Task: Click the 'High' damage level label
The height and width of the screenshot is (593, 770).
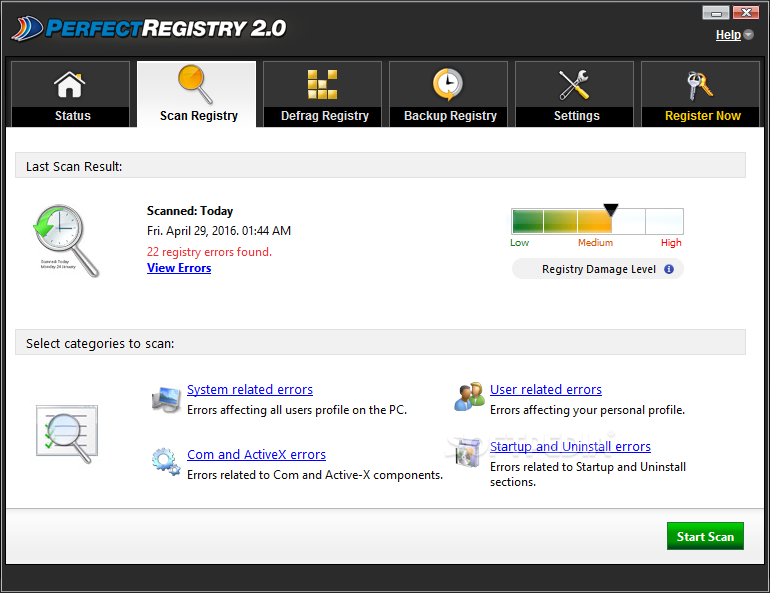Action: 671,243
